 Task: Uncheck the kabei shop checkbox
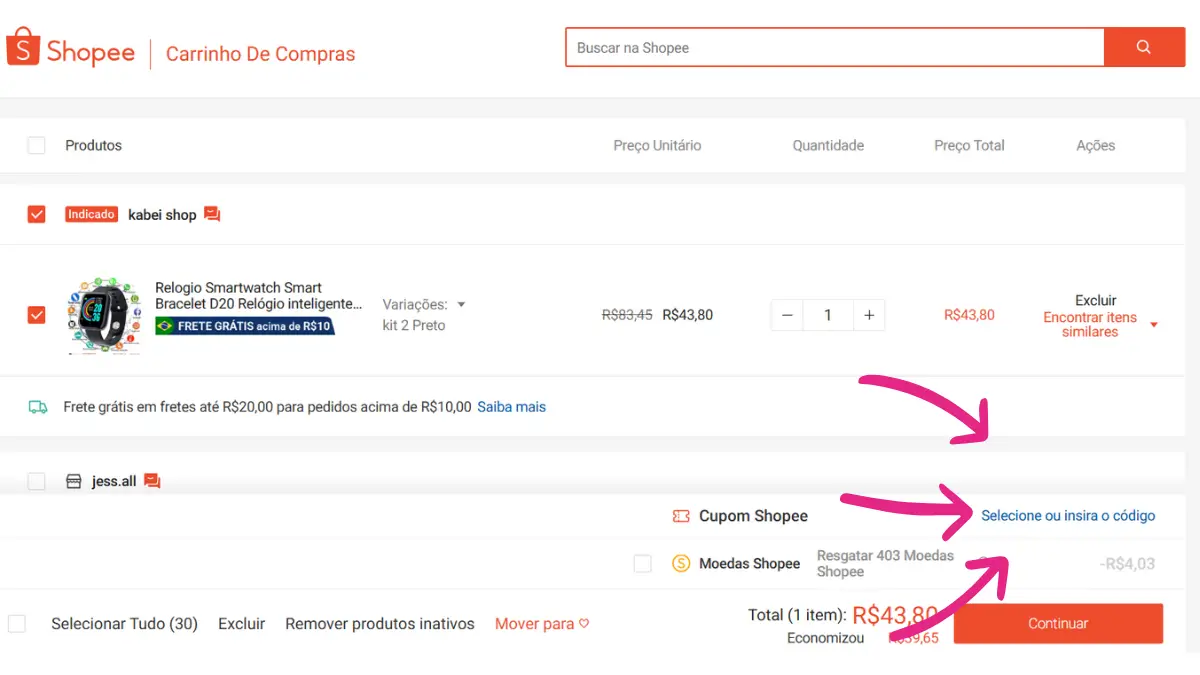point(36,214)
